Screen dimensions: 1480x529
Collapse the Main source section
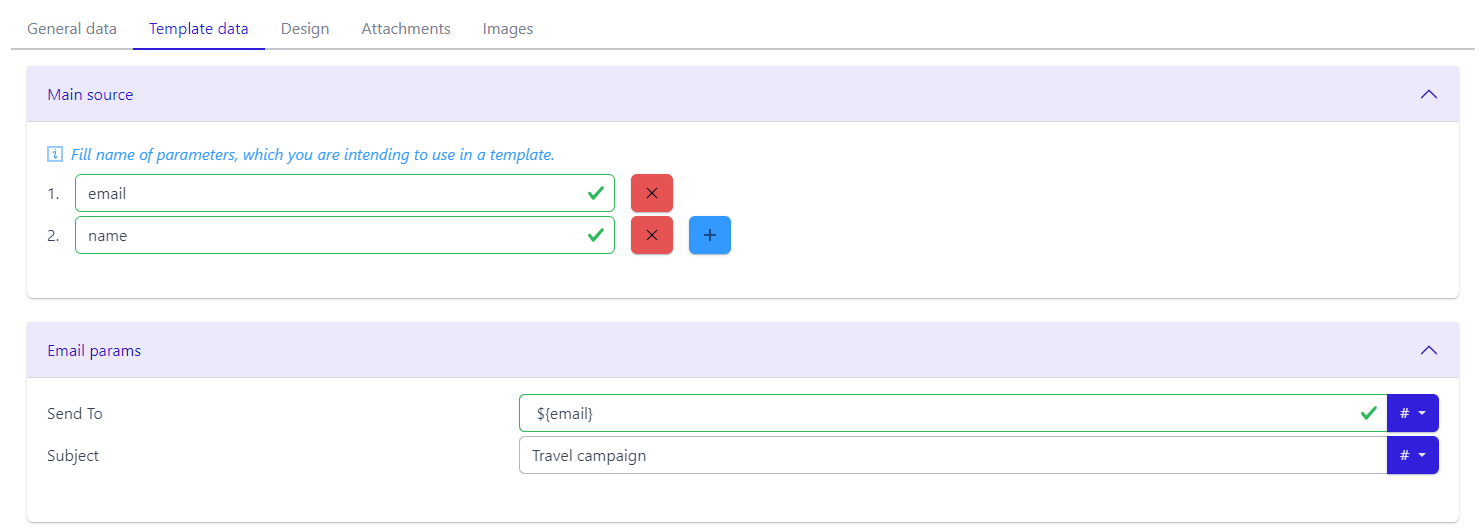pyautogui.click(x=1429, y=94)
